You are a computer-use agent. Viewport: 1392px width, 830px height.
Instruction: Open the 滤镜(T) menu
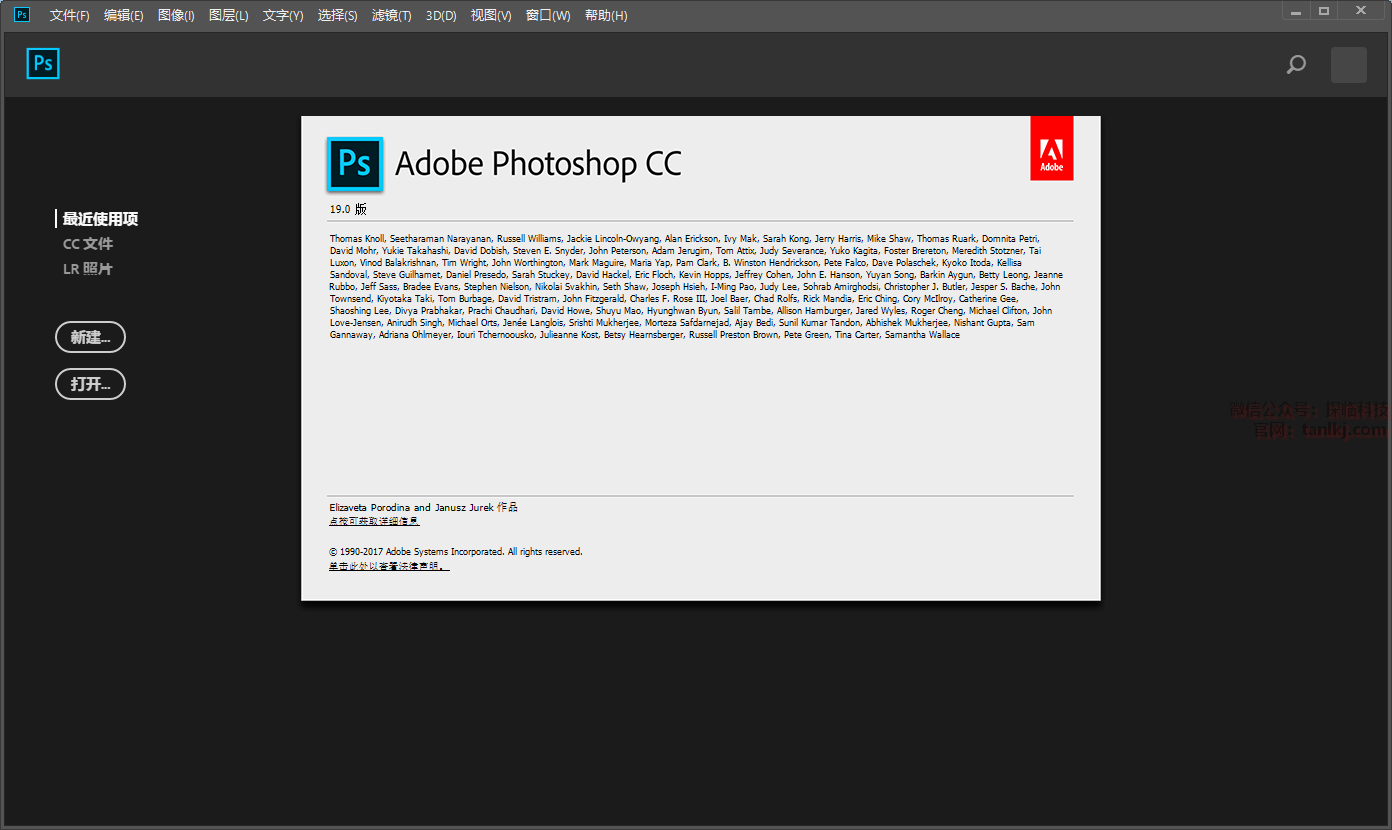coord(392,16)
